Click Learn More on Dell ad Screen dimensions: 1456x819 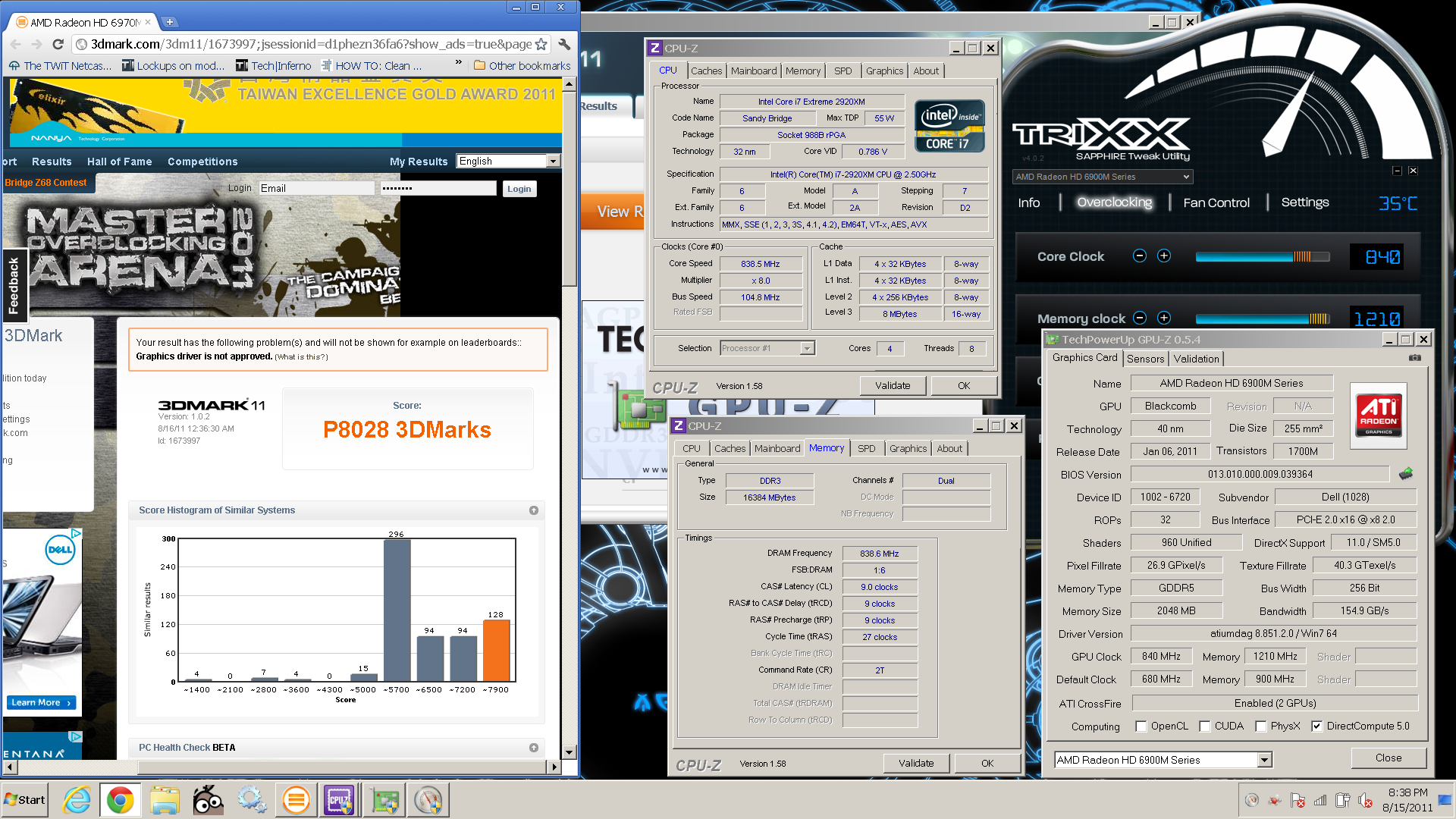(42, 702)
